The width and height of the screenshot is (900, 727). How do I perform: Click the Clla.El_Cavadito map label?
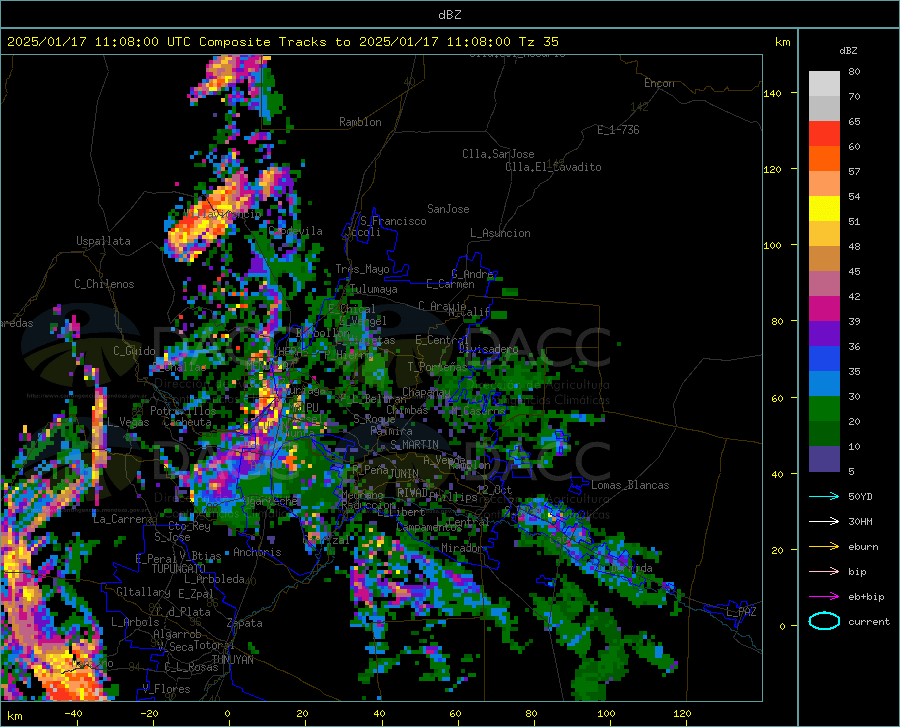553,167
